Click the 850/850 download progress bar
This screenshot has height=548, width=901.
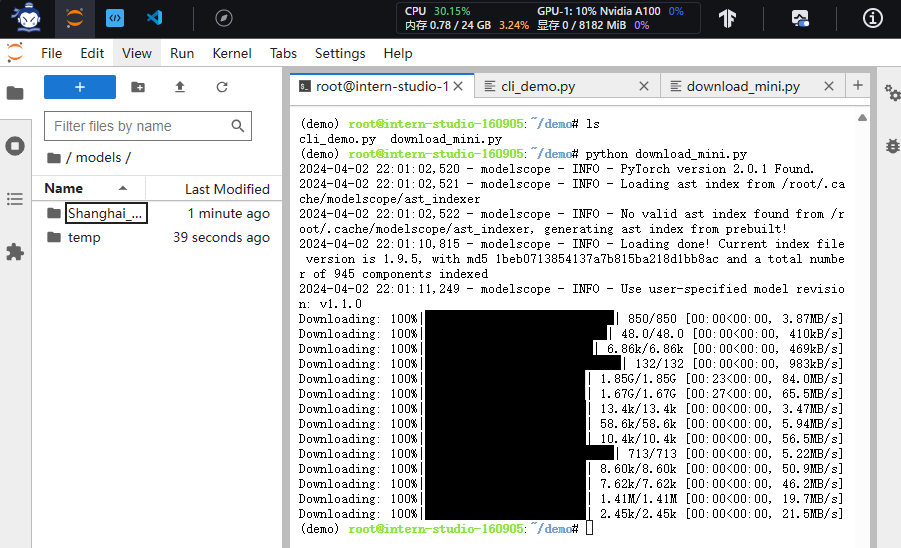[x=519, y=318]
